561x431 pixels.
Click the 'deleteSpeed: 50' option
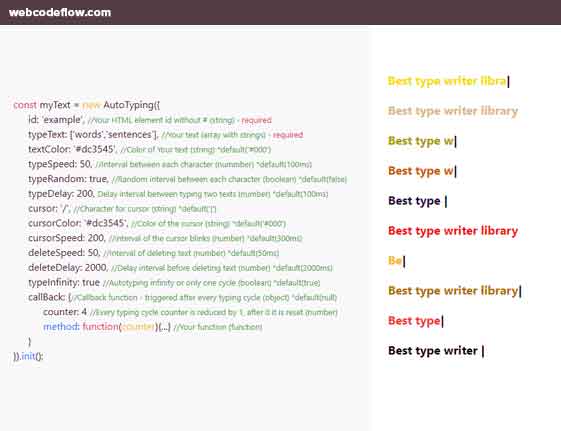[x=64, y=253]
